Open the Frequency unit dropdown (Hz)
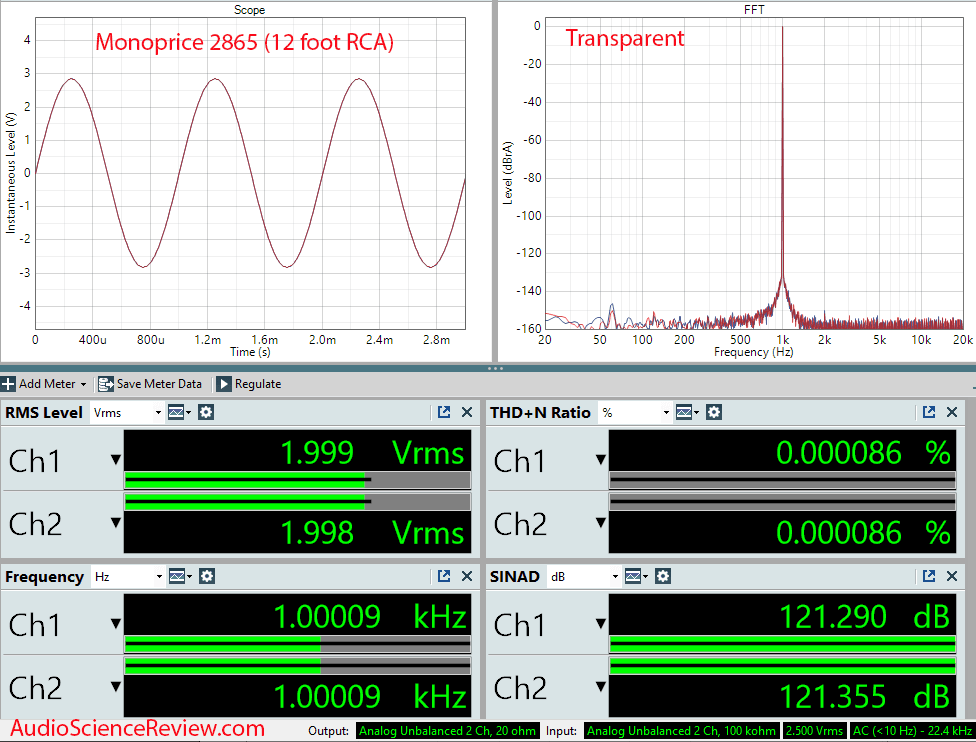976x742 pixels. tap(128, 577)
